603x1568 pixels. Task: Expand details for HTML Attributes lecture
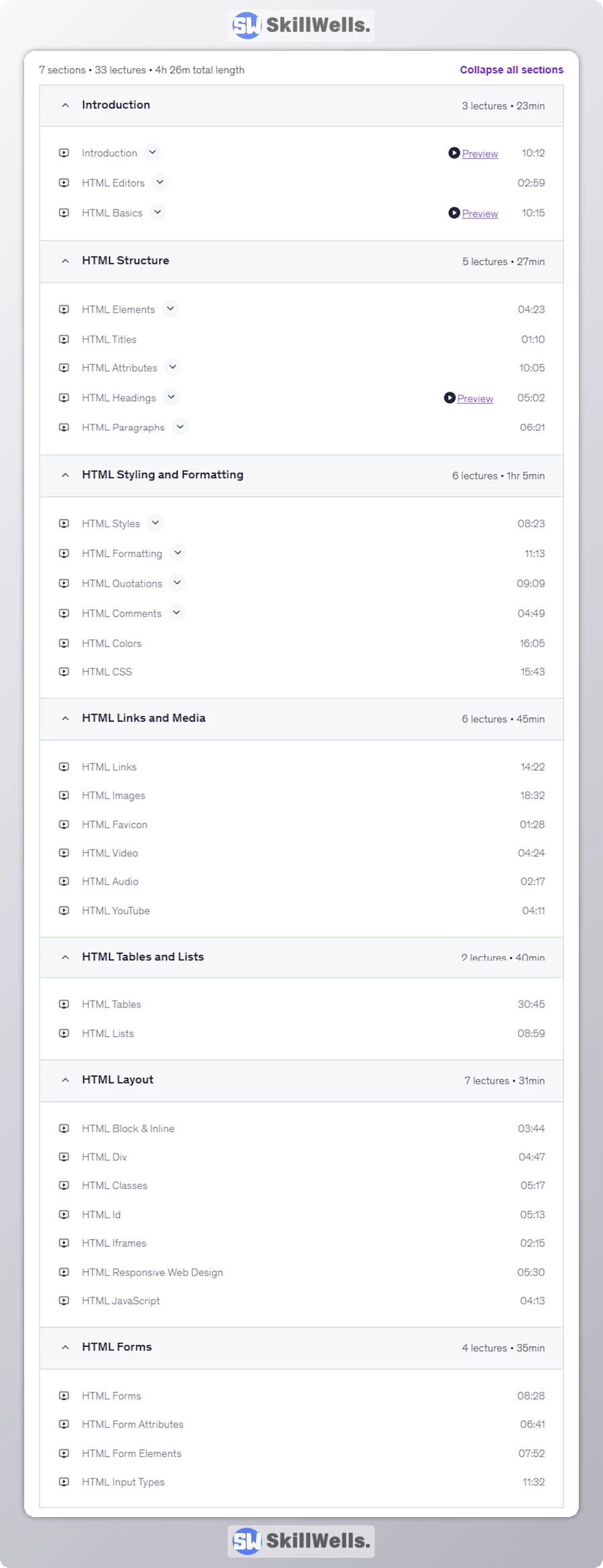click(x=173, y=367)
